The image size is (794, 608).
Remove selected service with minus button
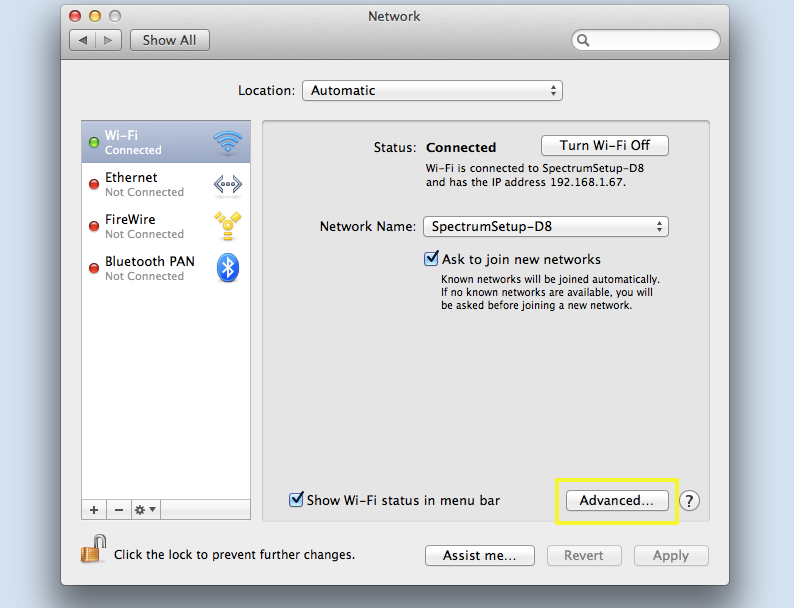tap(119, 510)
